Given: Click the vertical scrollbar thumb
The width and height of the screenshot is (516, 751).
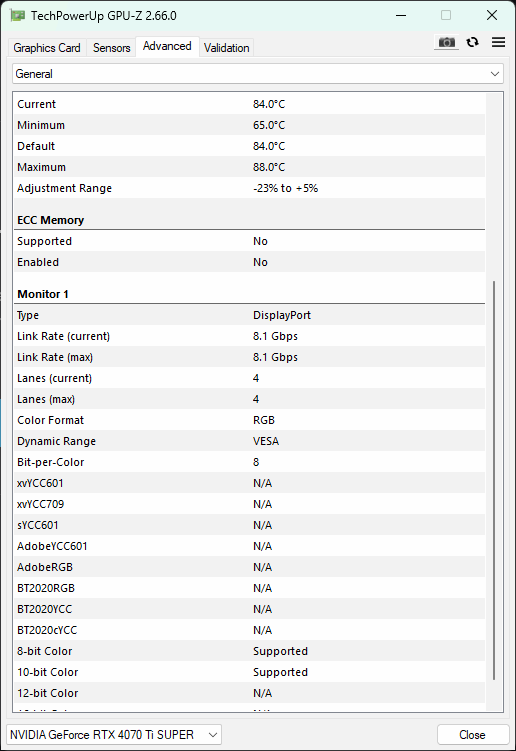Looking at the screenshot, I should (x=494, y=479).
